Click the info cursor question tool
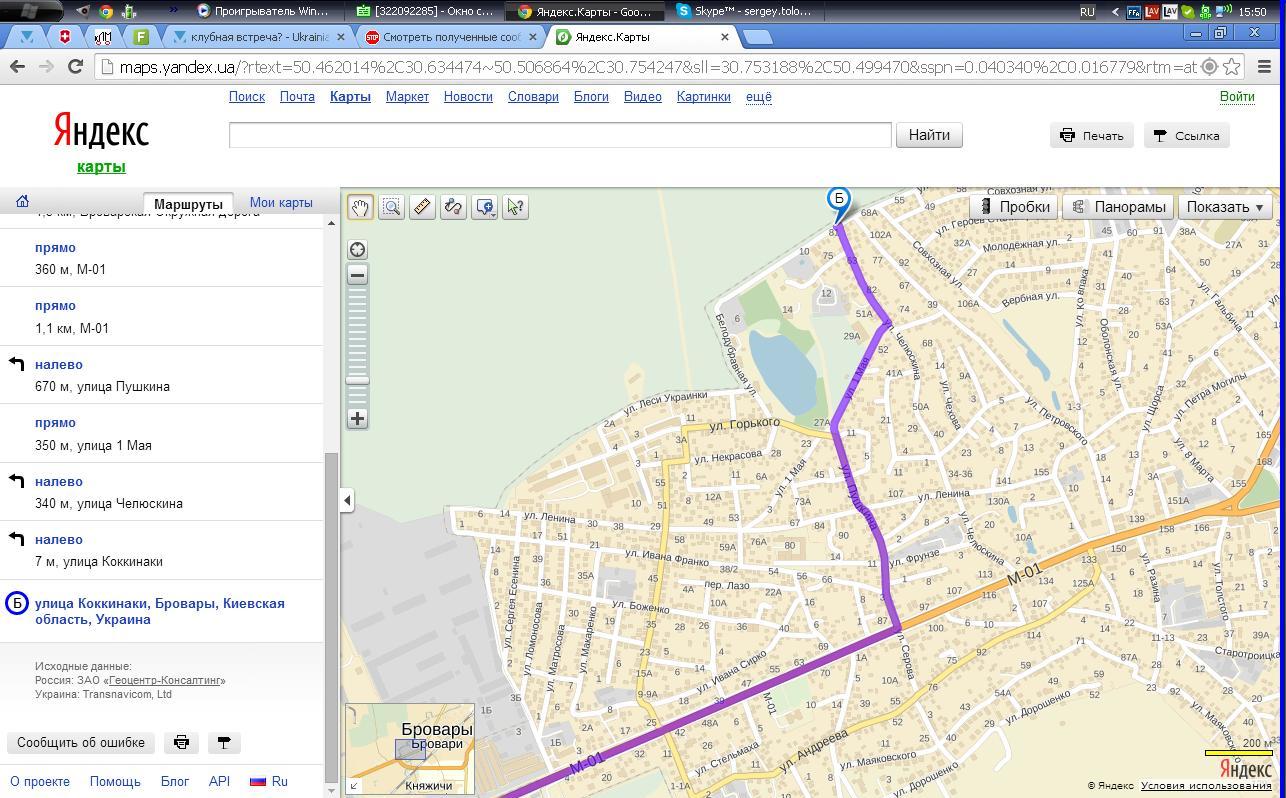The width and height of the screenshot is (1286, 798). [x=515, y=207]
